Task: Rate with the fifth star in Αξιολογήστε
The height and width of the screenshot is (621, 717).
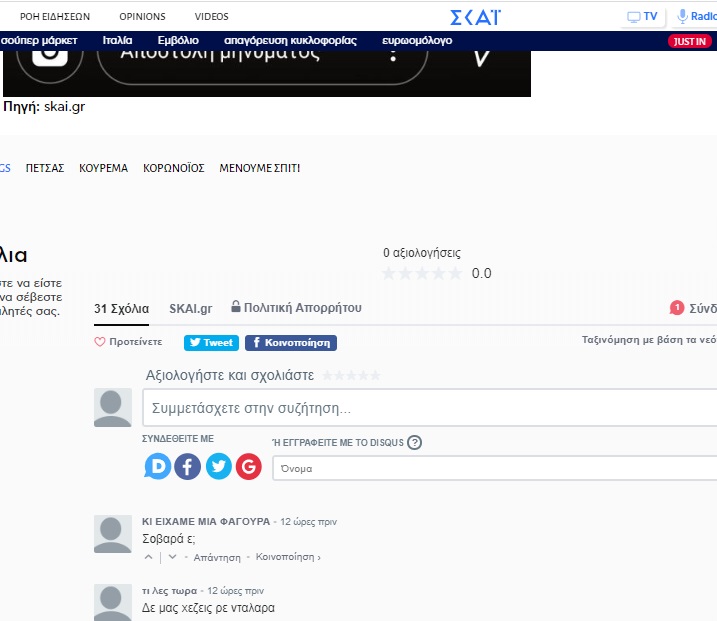Action: pyautogui.click(x=375, y=375)
